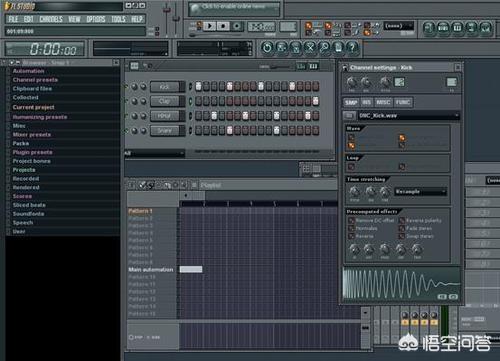Click the first icon on the Playlist toolbar
This screenshot has width=500, height=361.
tap(131, 185)
